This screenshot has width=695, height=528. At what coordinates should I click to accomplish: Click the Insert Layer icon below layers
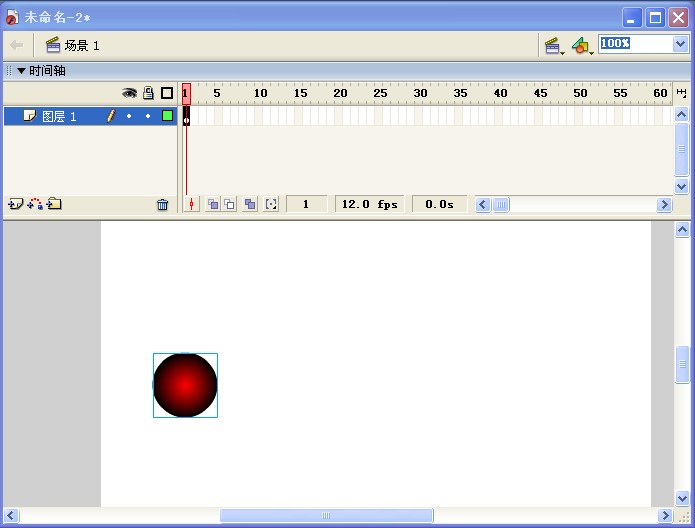tap(15, 204)
